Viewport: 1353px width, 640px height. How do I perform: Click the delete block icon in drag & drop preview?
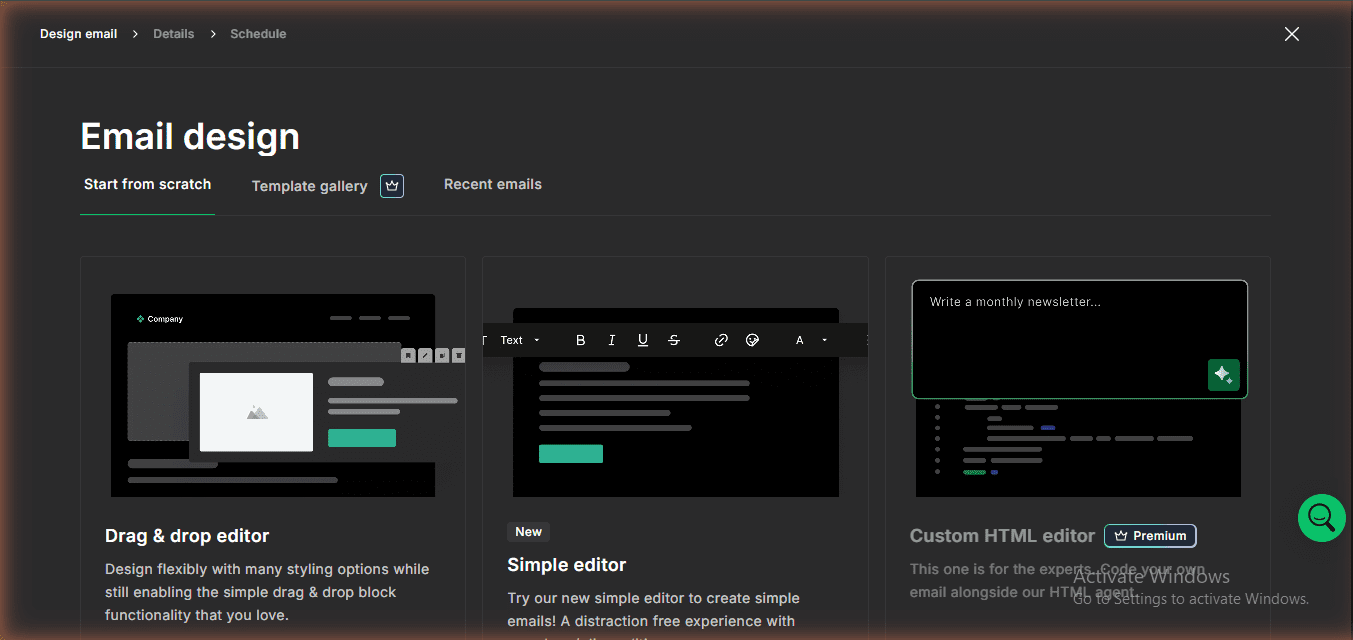pos(458,355)
